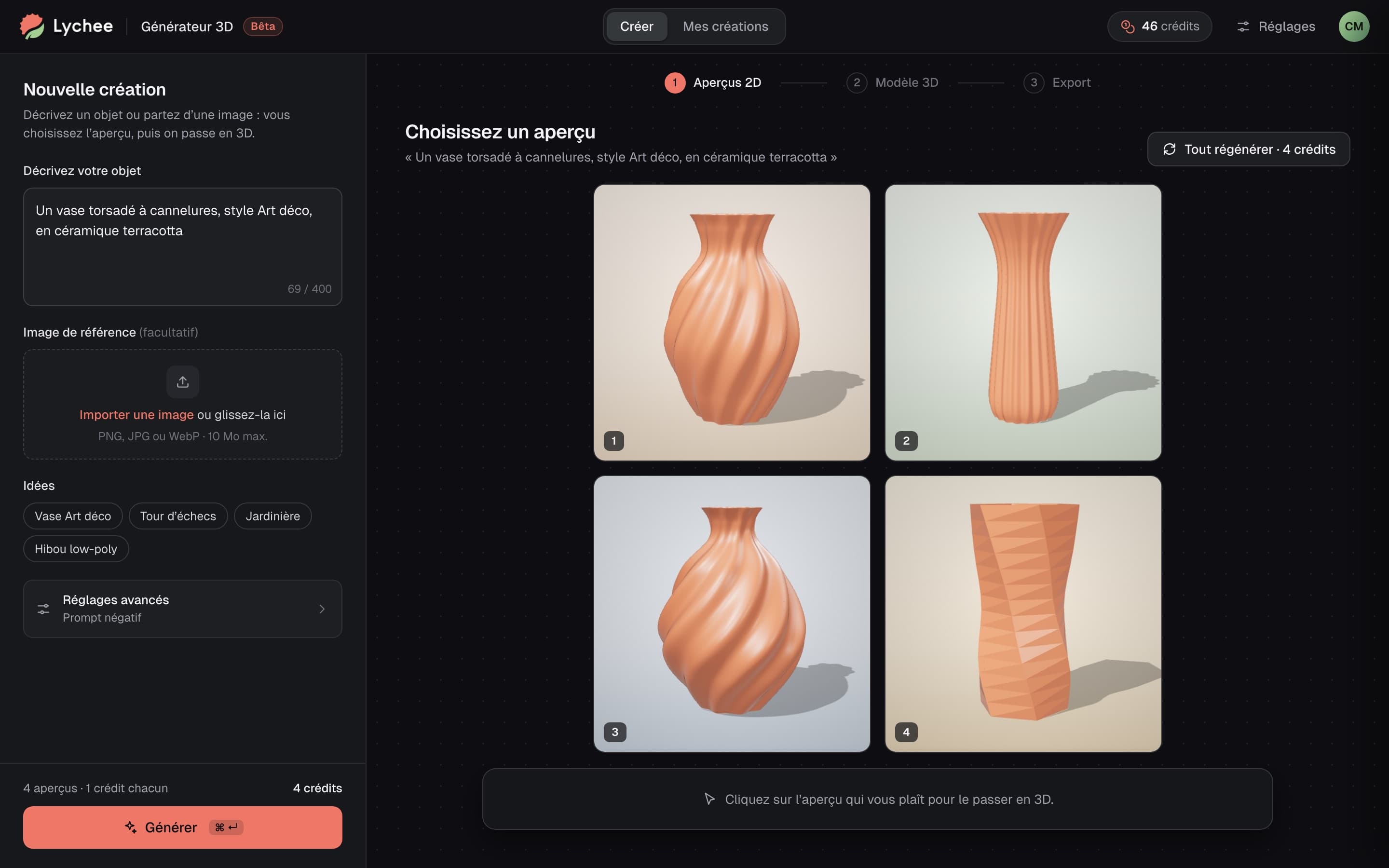Click the Générer button
The height and width of the screenshot is (868, 1389).
(182, 827)
